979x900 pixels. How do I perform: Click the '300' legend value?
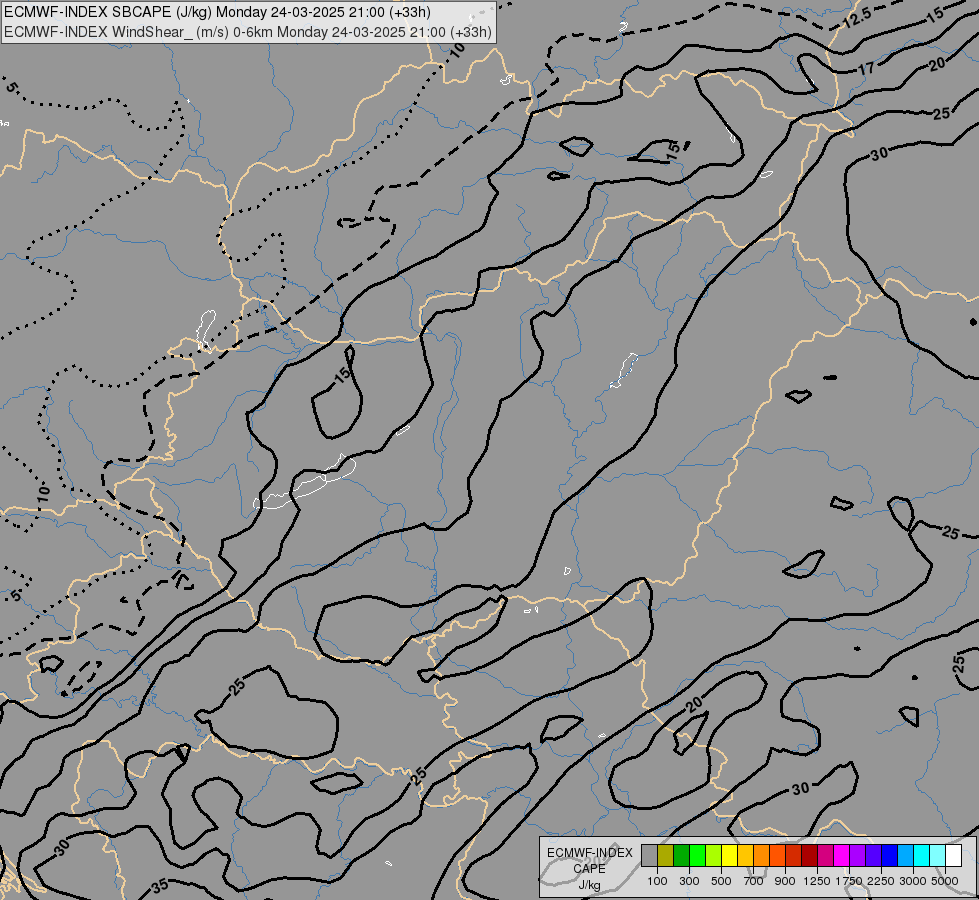tap(689, 881)
